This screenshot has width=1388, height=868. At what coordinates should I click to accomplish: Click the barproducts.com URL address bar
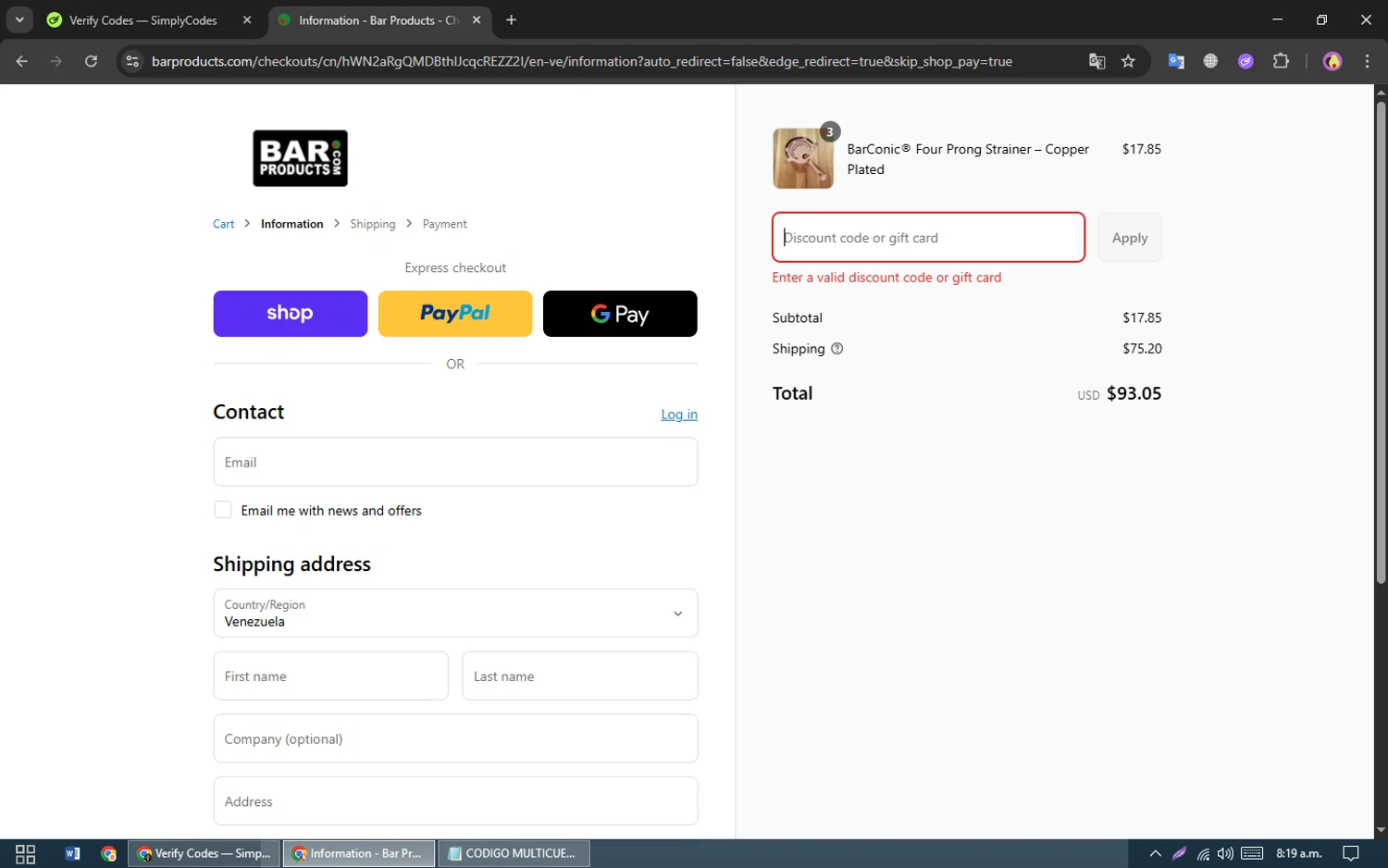[x=581, y=61]
